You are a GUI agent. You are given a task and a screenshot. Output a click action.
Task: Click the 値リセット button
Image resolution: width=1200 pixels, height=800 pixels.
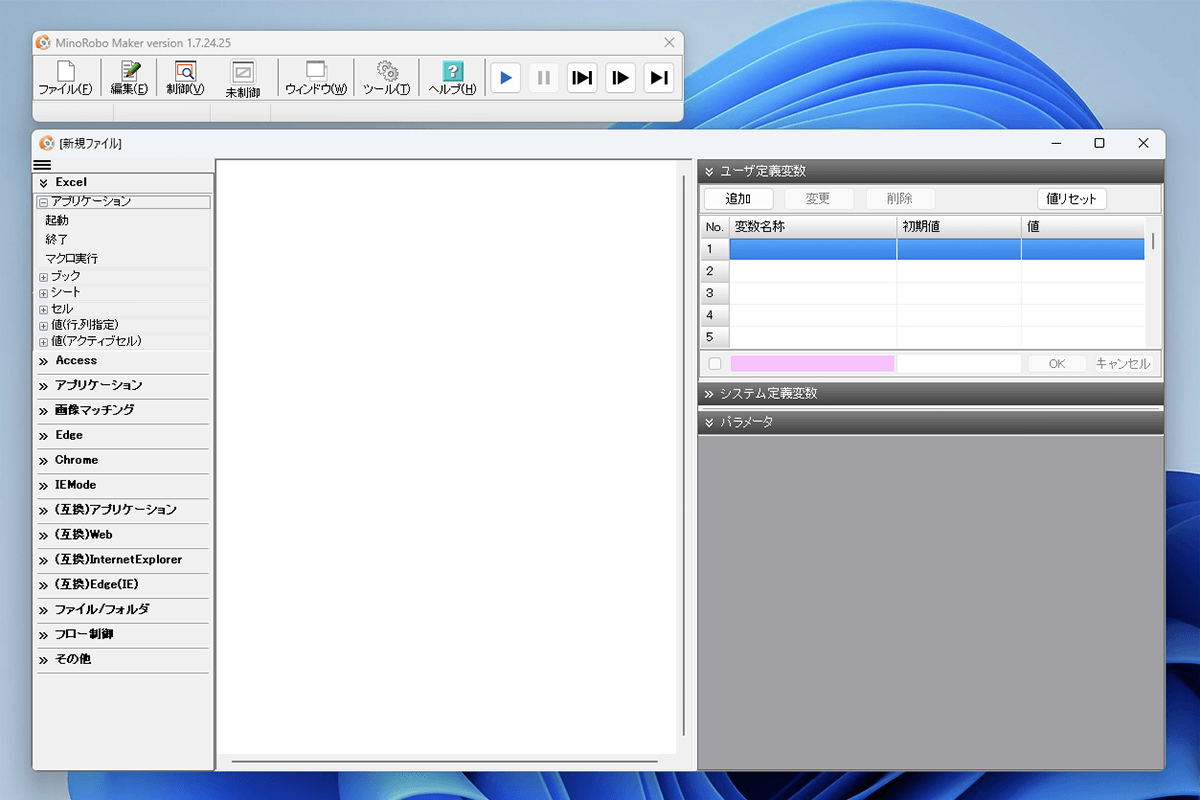[1072, 199]
